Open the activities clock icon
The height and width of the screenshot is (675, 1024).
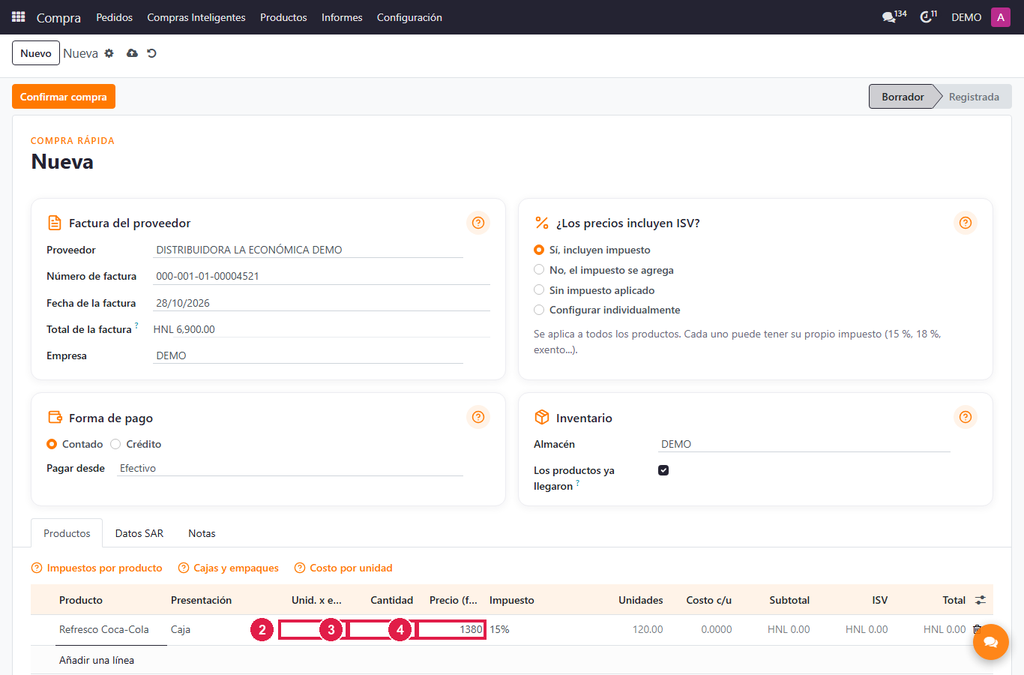tap(928, 17)
